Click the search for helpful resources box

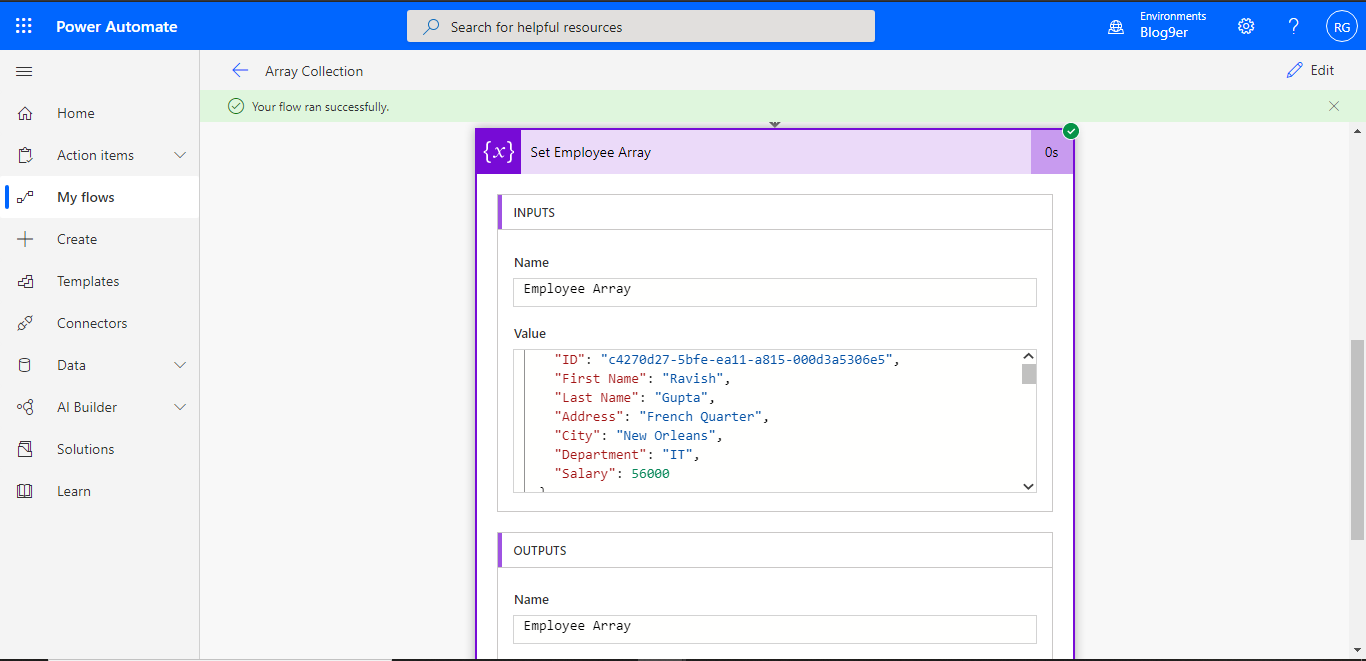tap(641, 27)
